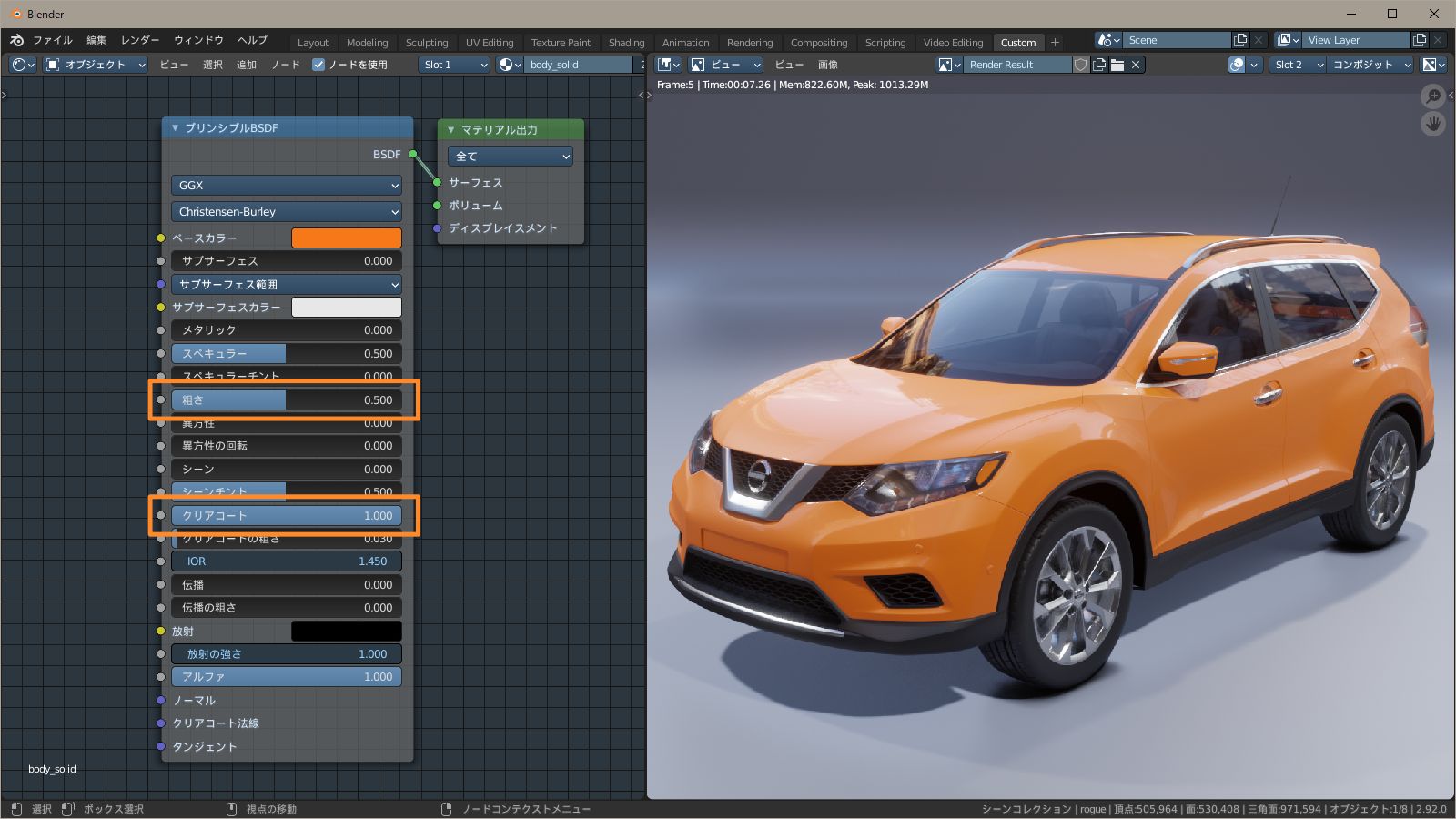Show the node editor toolbar with edge arrow

(x=5, y=95)
